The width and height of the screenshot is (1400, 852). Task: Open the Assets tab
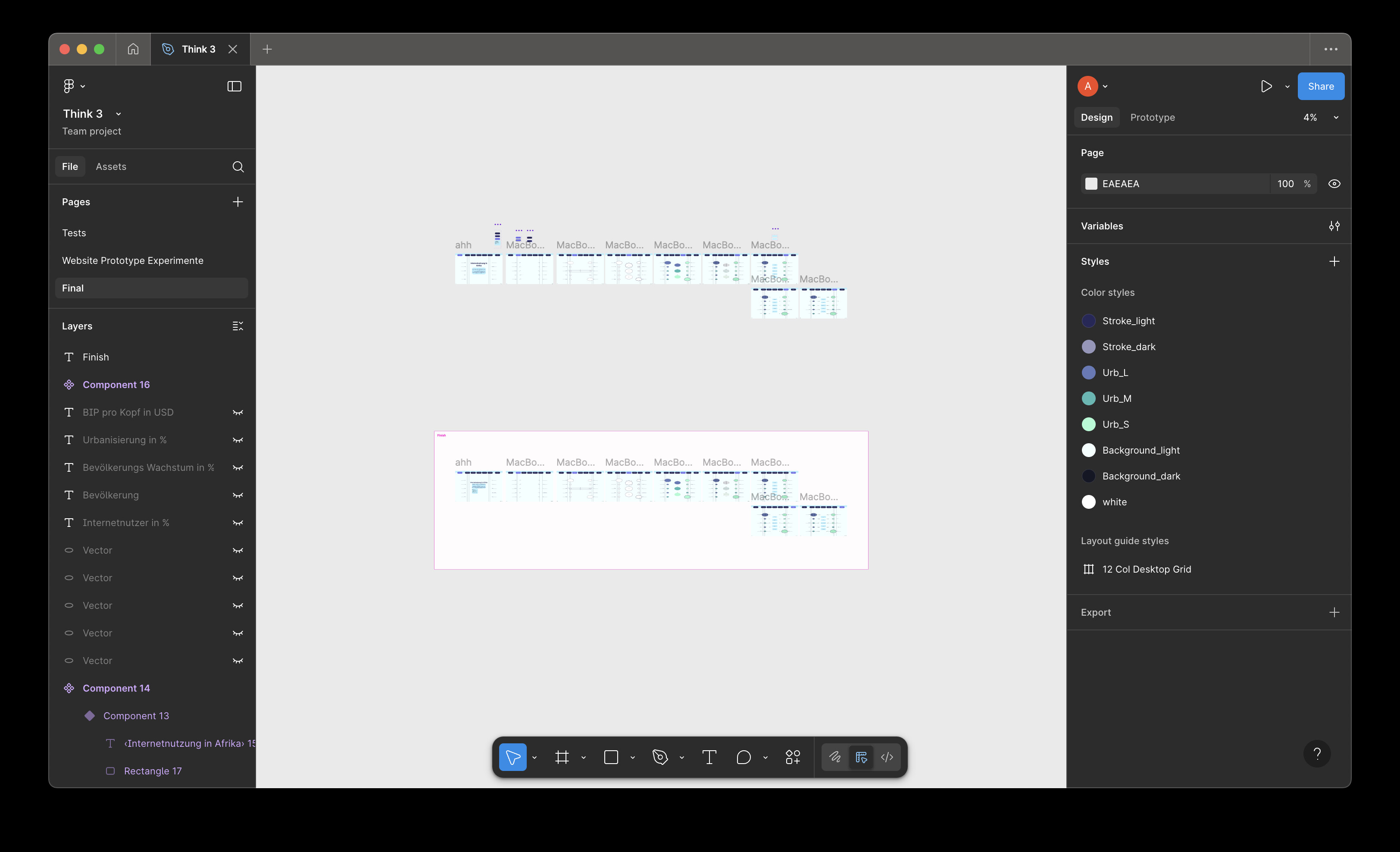point(111,166)
